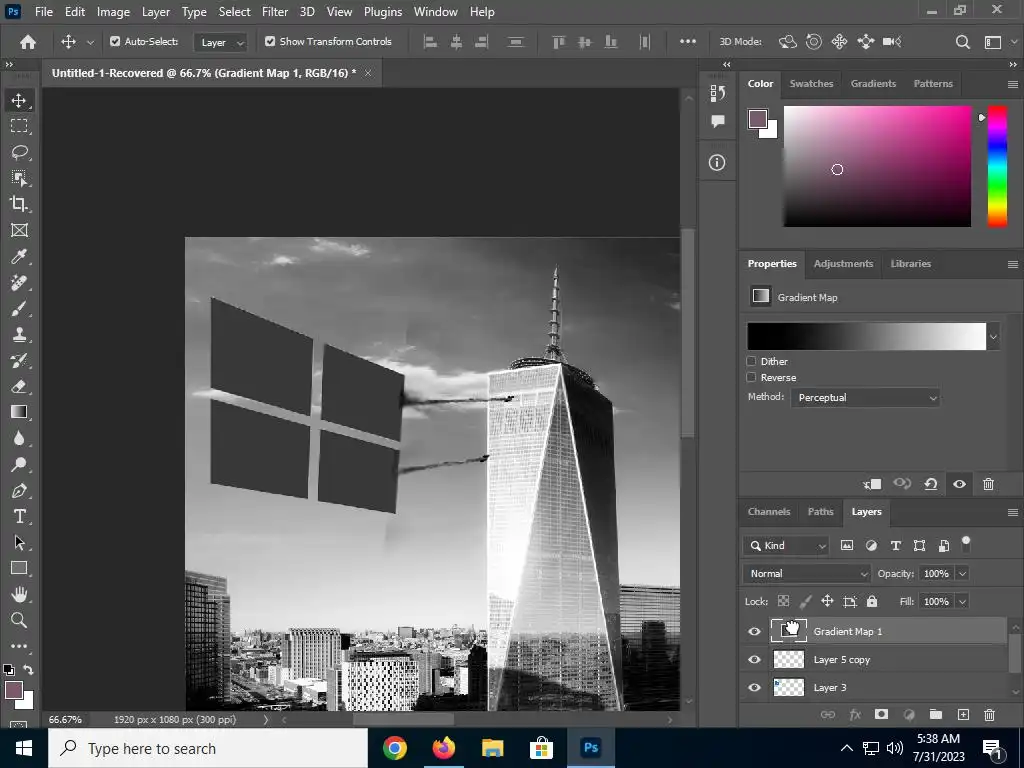Screen dimensions: 1024x768
Task: Select the Dodge tool
Action: (19, 464)
